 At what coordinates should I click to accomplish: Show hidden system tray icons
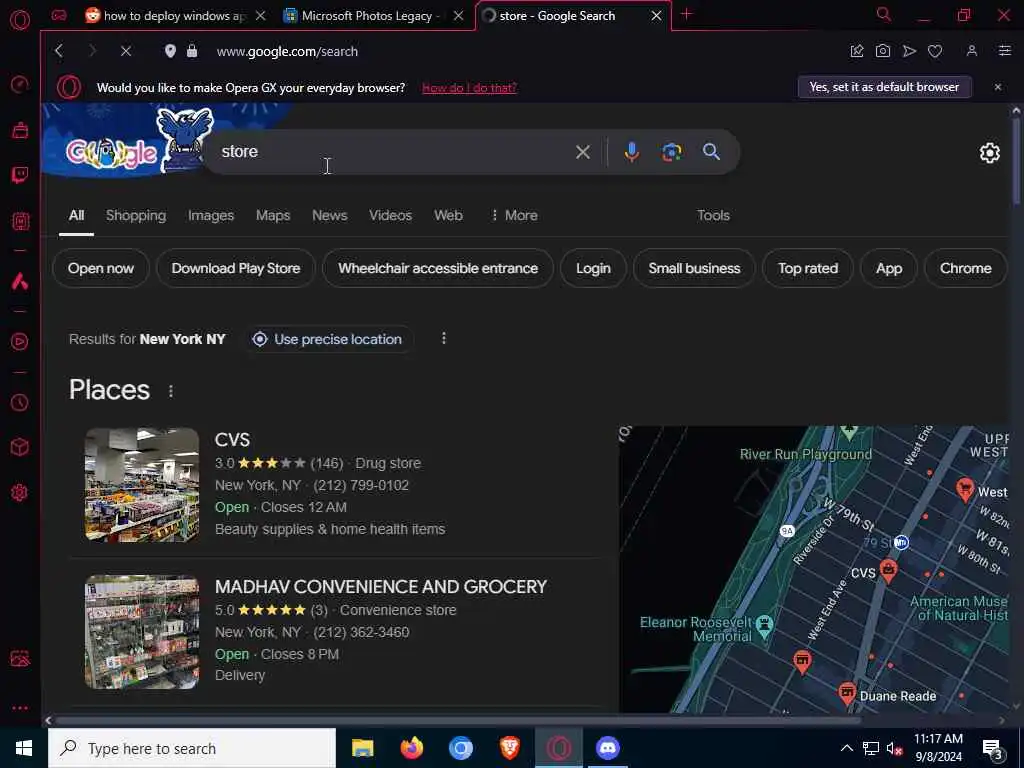click(846, 748)
